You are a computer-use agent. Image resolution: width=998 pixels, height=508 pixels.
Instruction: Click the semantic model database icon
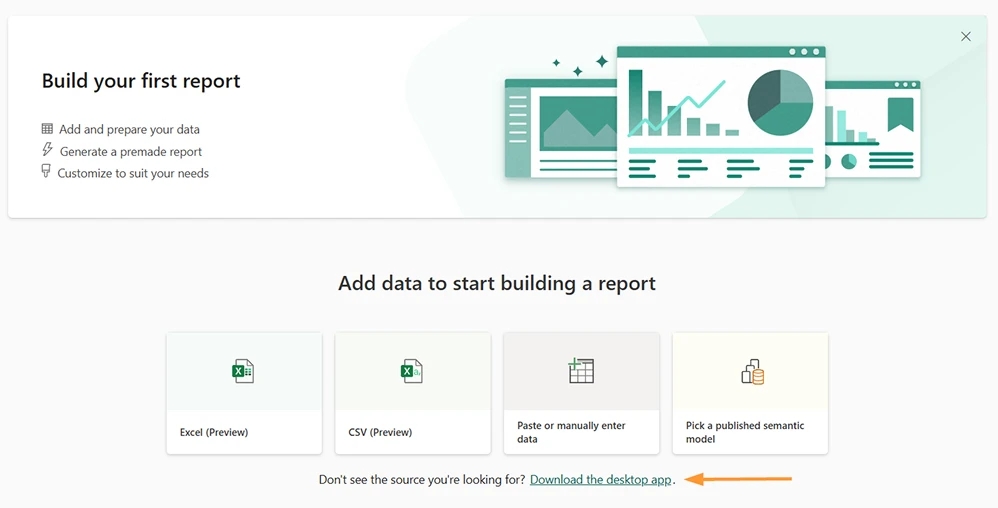pyautogui.click(x=752, y=372)
